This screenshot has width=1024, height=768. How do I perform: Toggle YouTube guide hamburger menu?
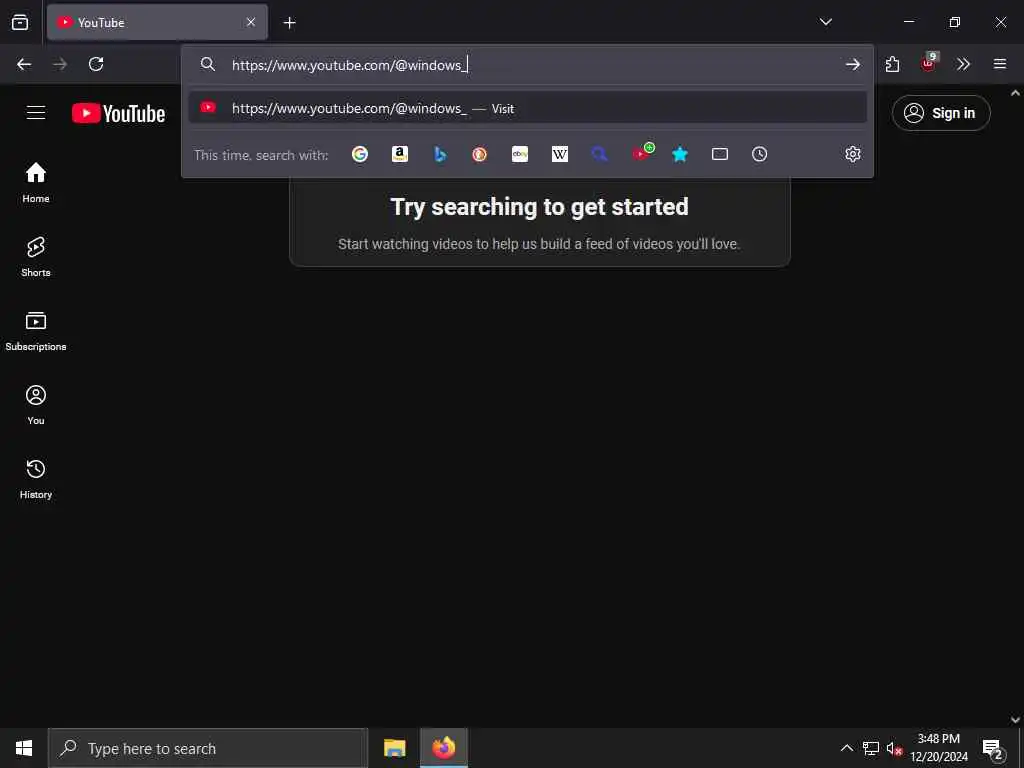click(x=36, y=113)
